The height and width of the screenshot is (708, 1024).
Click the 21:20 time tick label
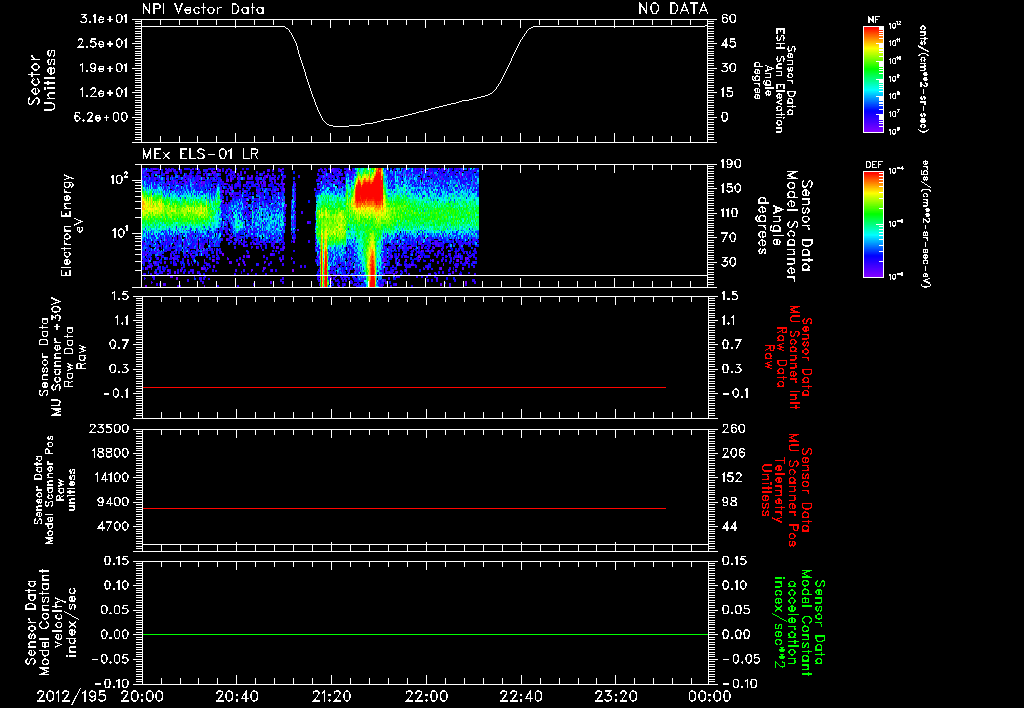point(331,696)
